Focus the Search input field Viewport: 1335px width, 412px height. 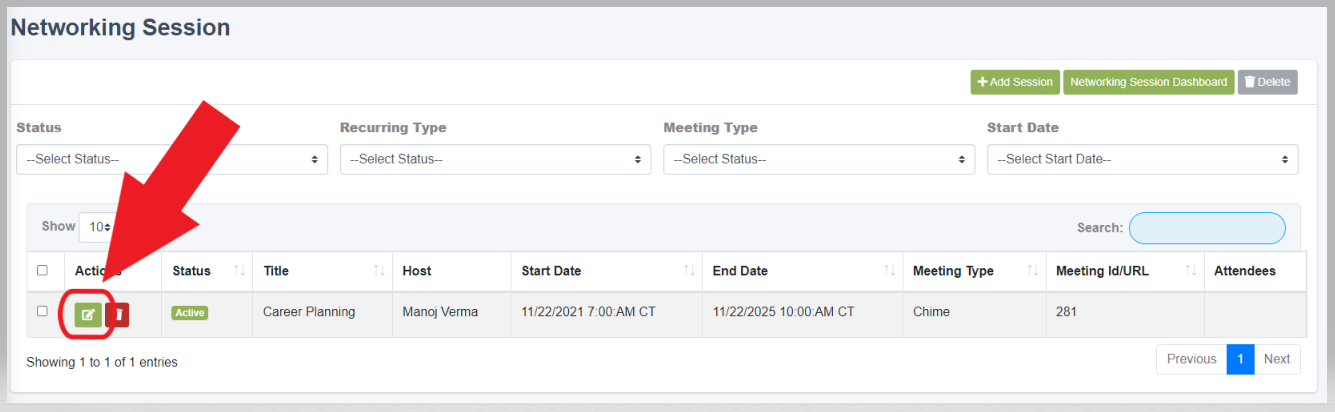1207,228
